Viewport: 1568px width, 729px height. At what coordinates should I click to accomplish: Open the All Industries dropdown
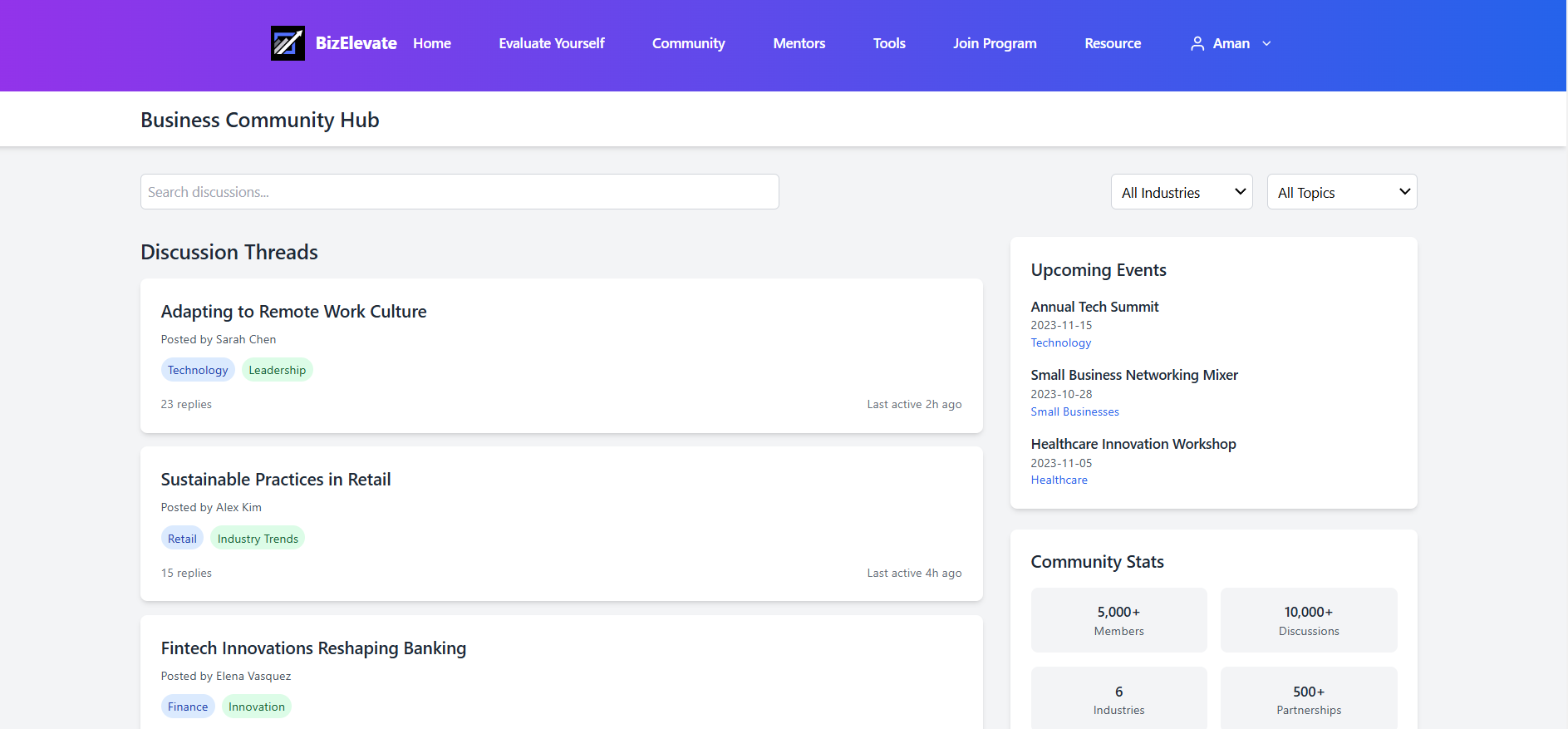[1182, 192]
